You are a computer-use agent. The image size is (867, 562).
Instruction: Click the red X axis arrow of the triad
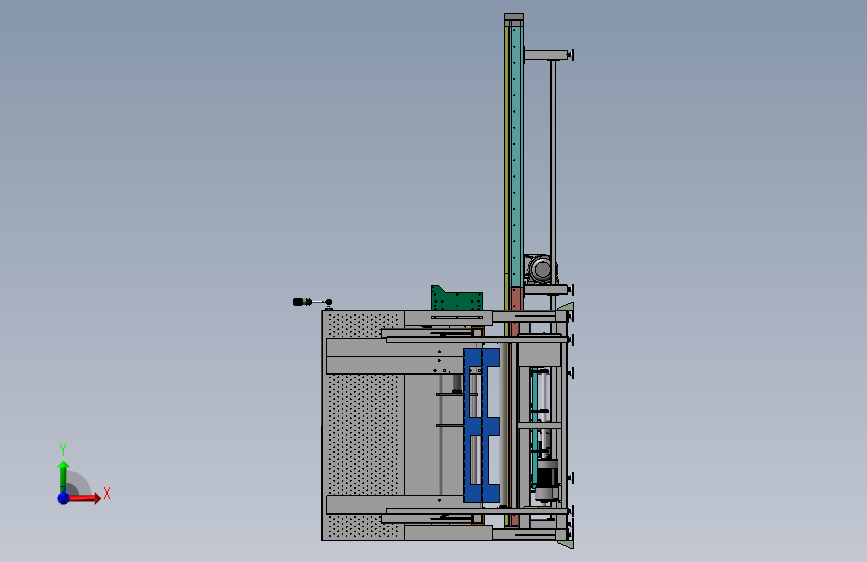[x=84, y=498]
